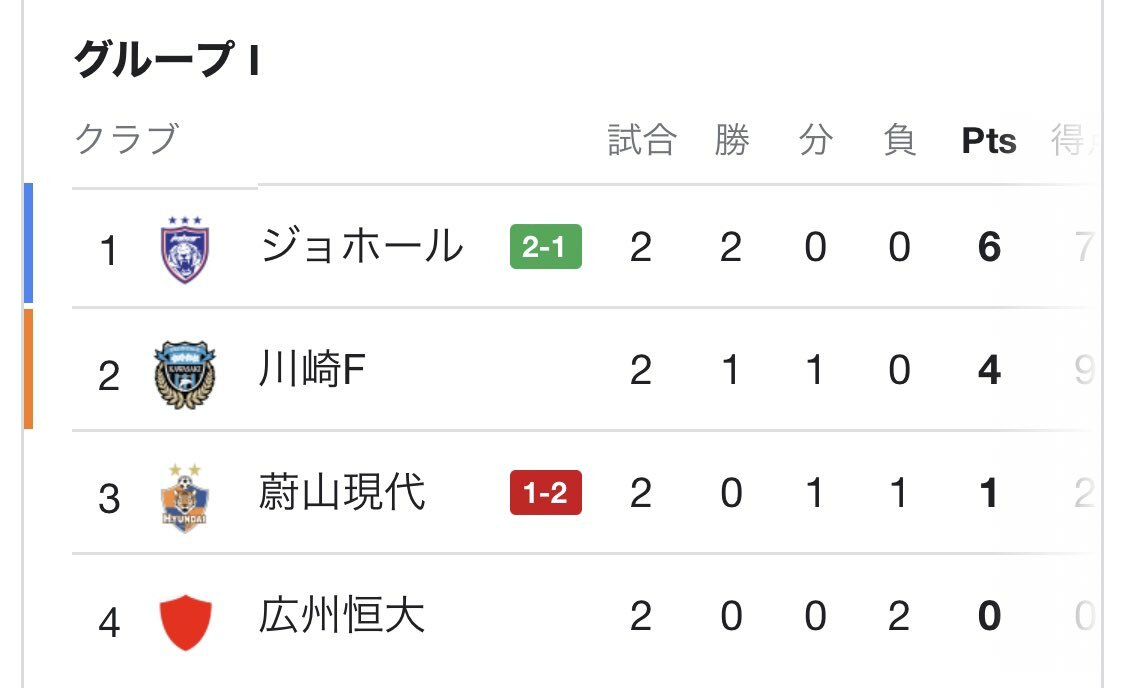Click the 分 column header

815,140
